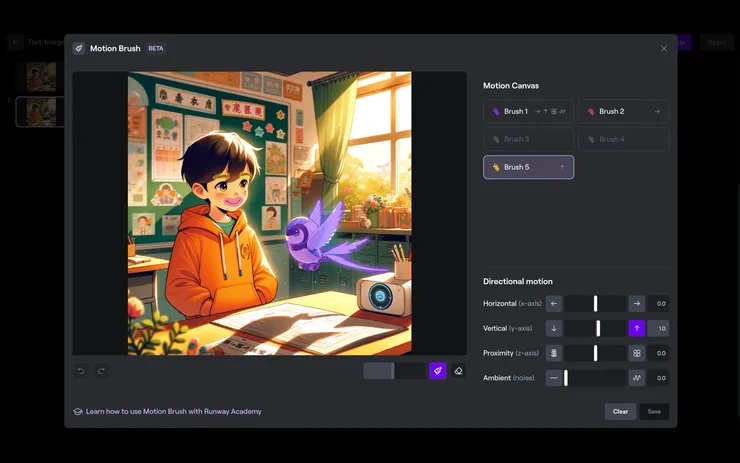Click the Horizontal x-axis slider handle
This screenshot has width=740, height=463.
tap(595, 303)
